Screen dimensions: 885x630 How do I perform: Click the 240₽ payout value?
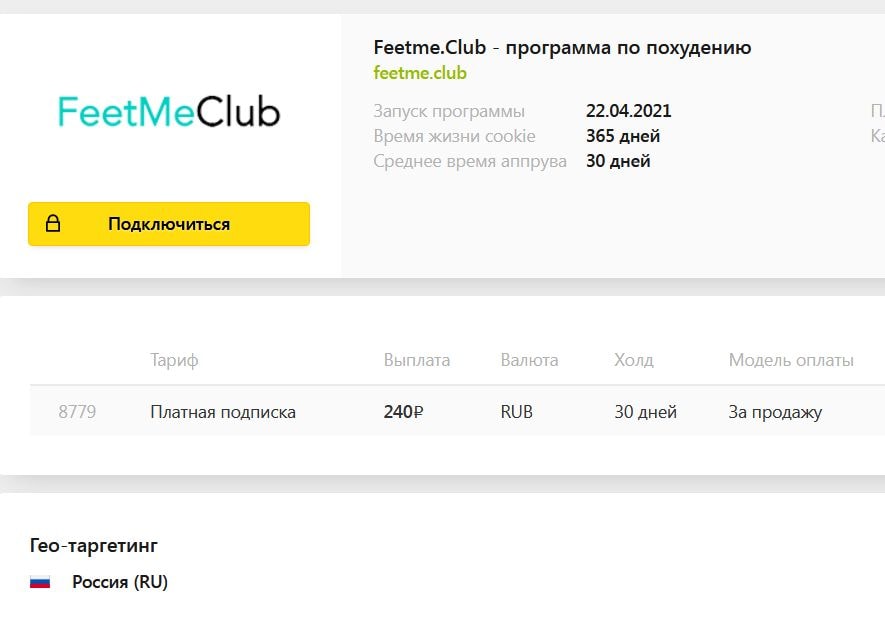click(x=403, y=412)
